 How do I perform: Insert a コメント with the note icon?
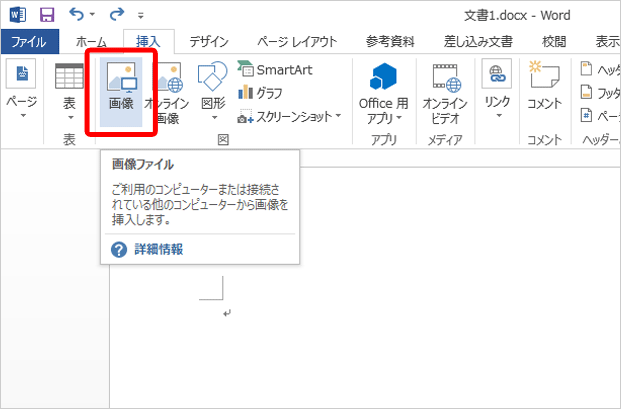545,85
